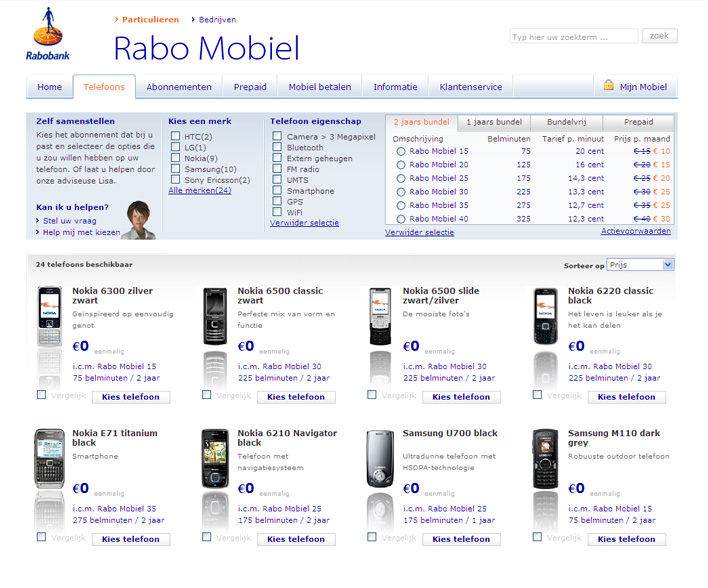
Task: Tick the Nokia(9) brand checkbox
Action: [176, 158]
